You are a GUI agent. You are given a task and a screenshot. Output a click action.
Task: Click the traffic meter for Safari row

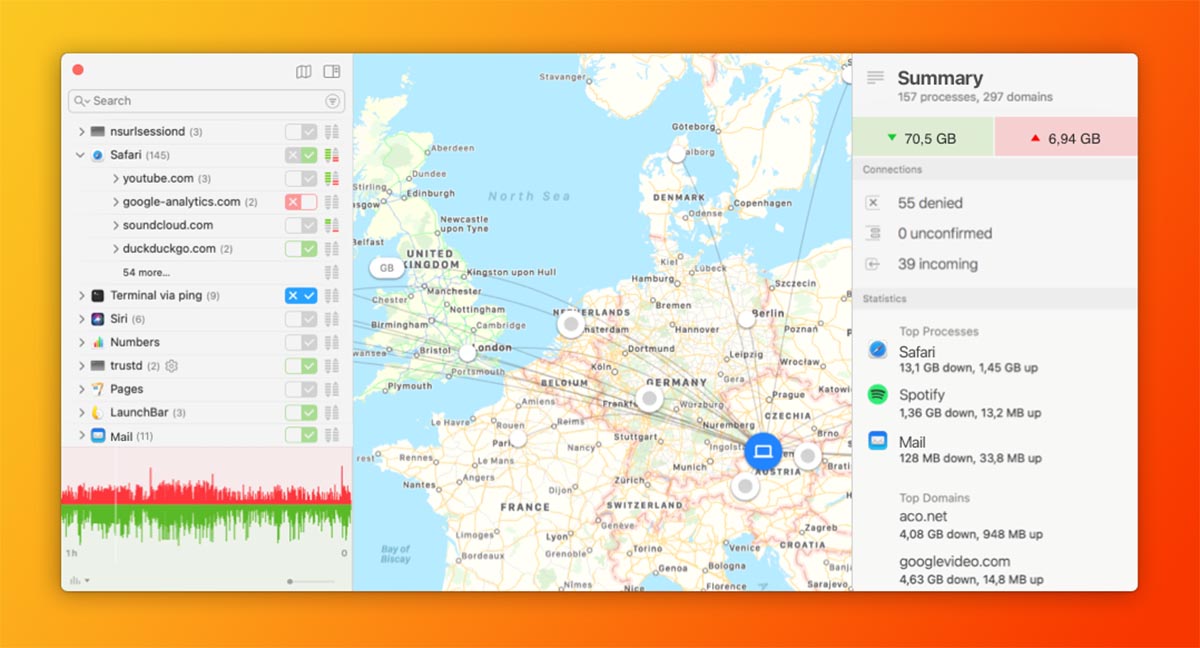click(332, 155)
